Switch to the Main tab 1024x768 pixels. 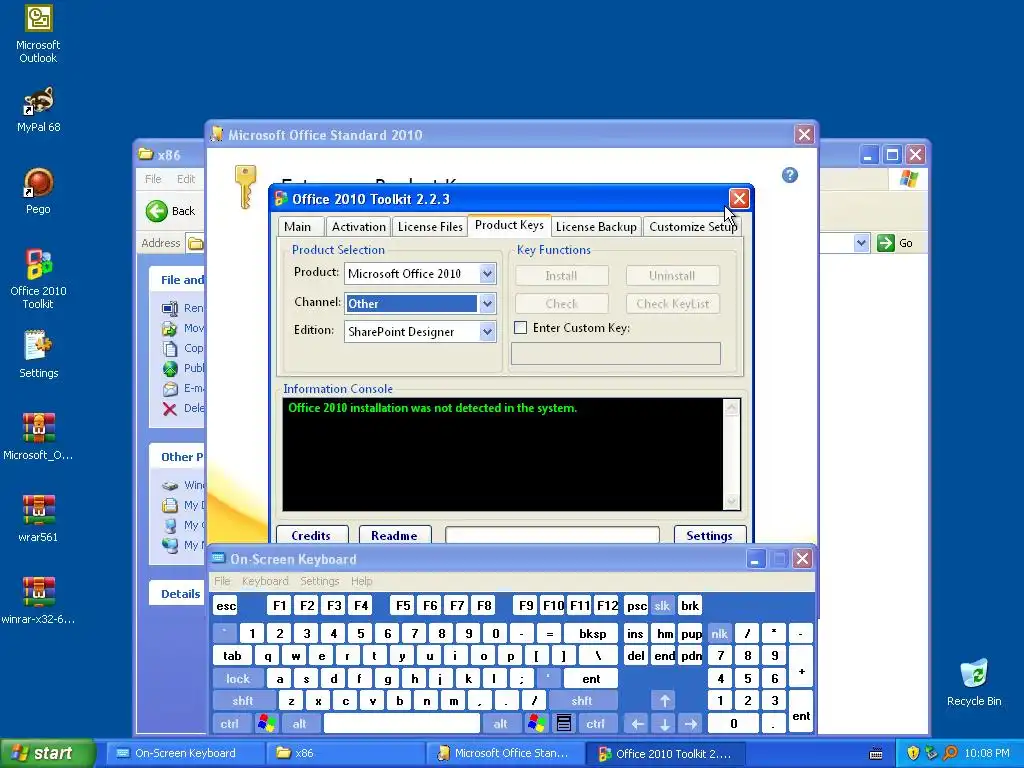point(298,227)
